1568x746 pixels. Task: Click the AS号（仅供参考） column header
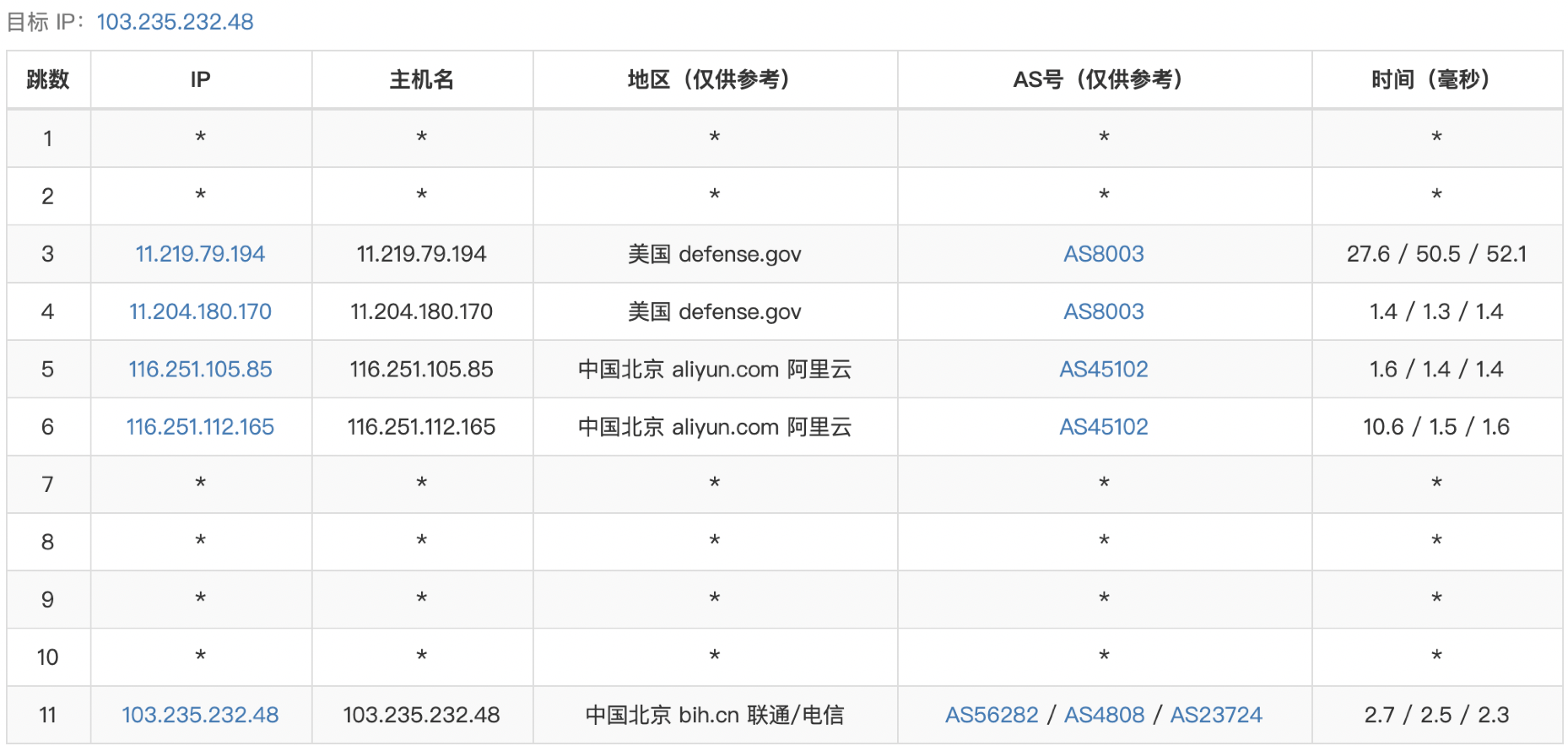pos(1103,79)
